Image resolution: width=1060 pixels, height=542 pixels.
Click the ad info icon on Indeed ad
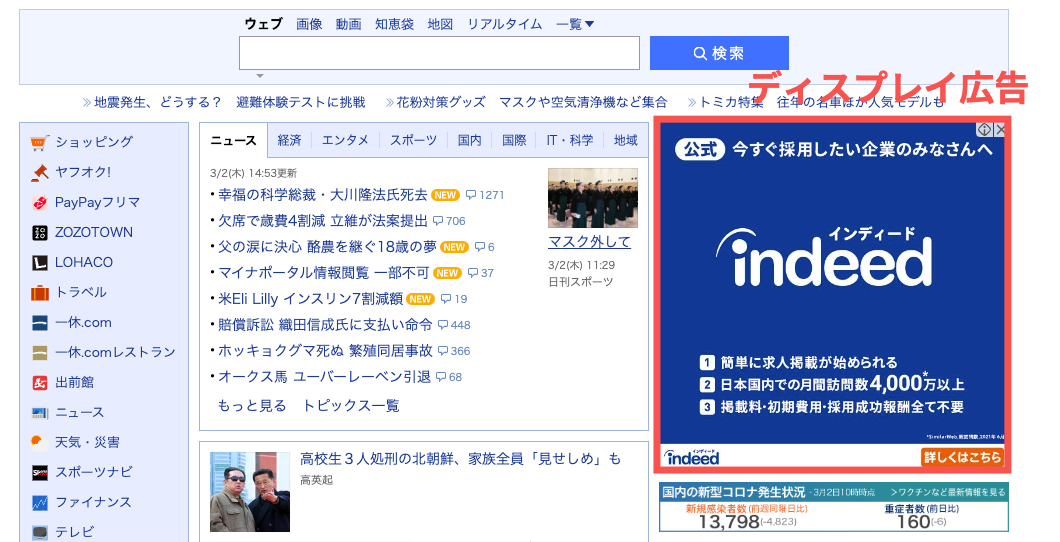[x=985, y=128]
